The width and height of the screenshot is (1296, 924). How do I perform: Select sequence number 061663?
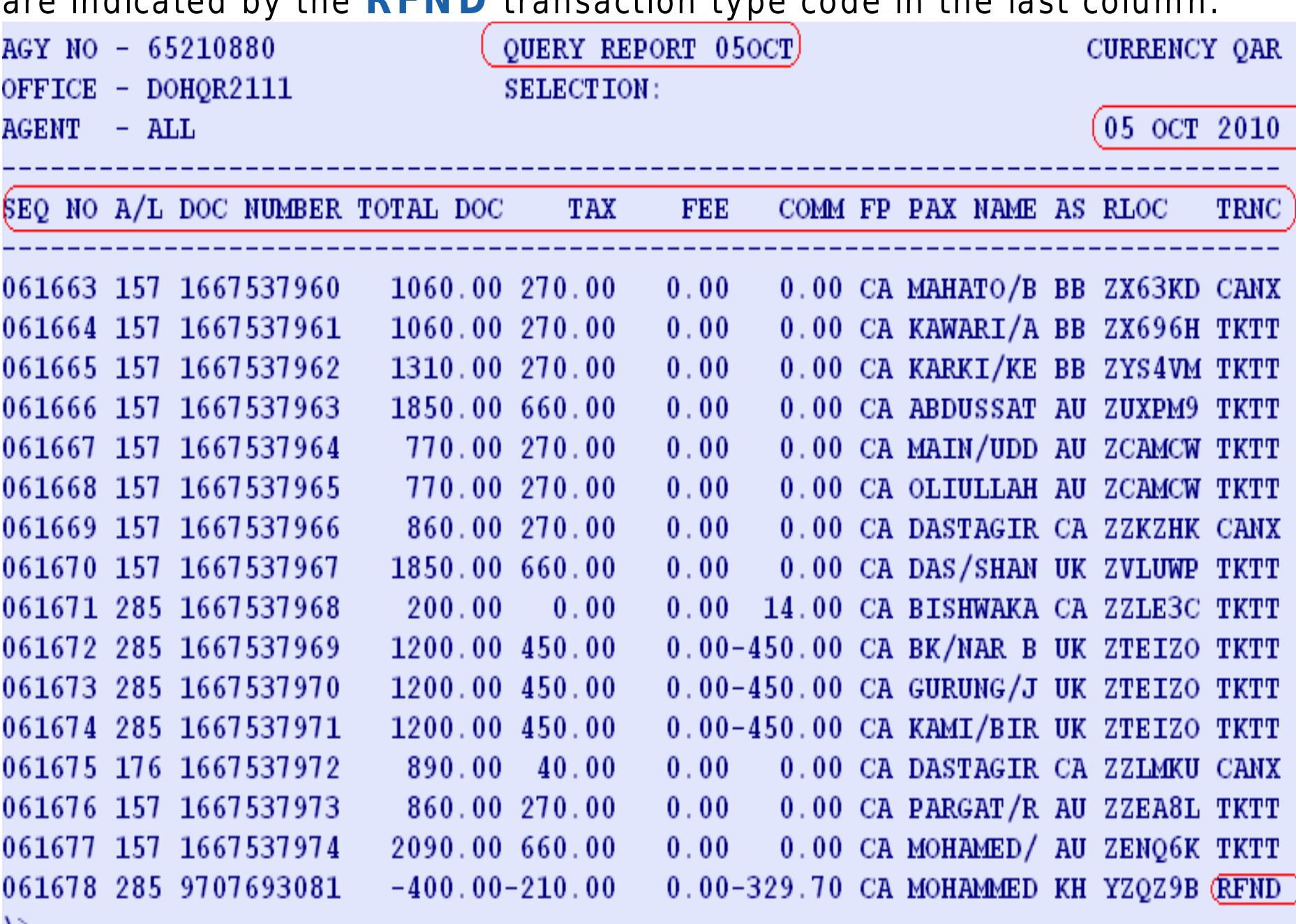coord(50,289)
